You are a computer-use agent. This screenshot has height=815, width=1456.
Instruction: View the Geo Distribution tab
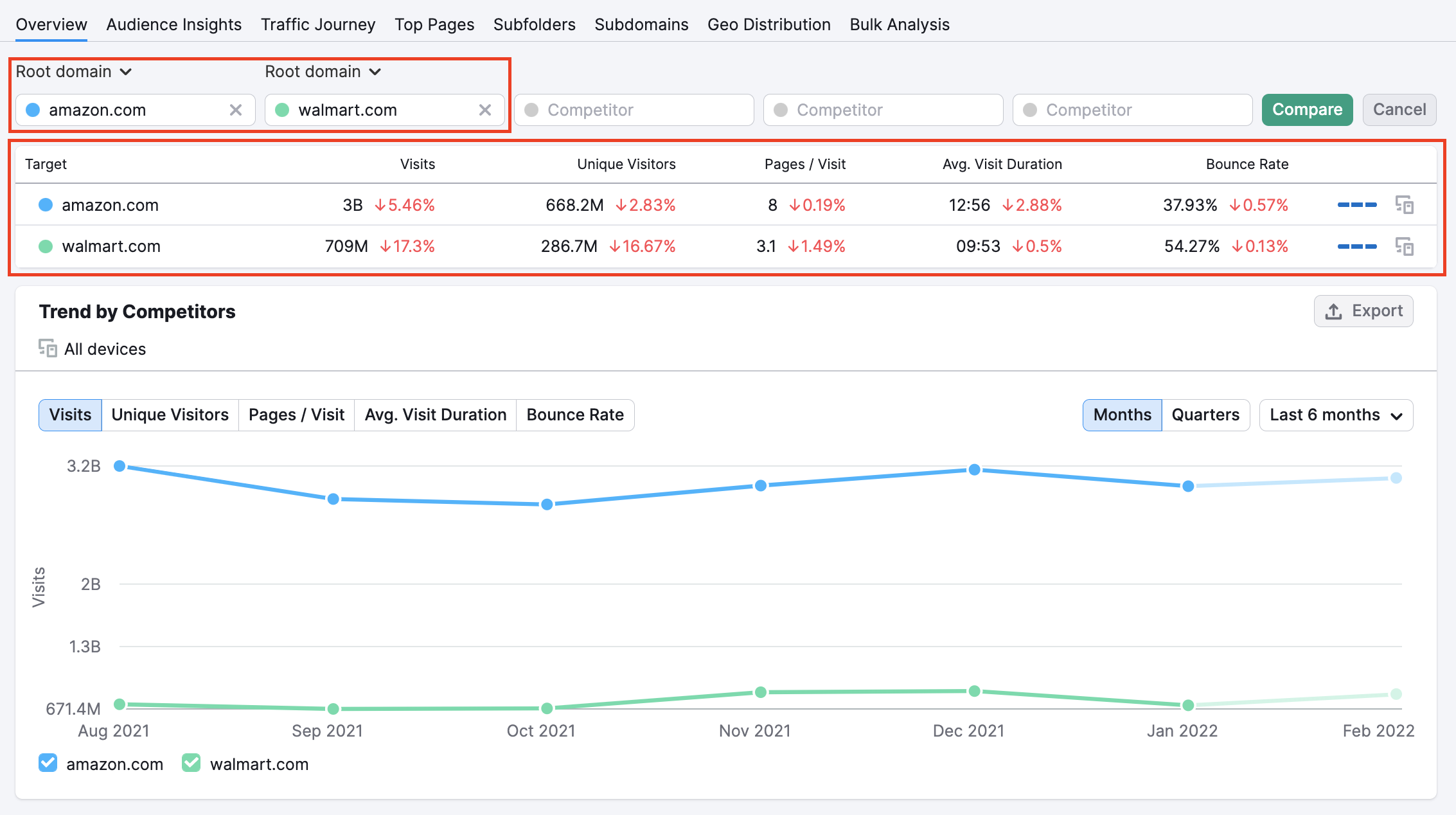coord(769,24)
